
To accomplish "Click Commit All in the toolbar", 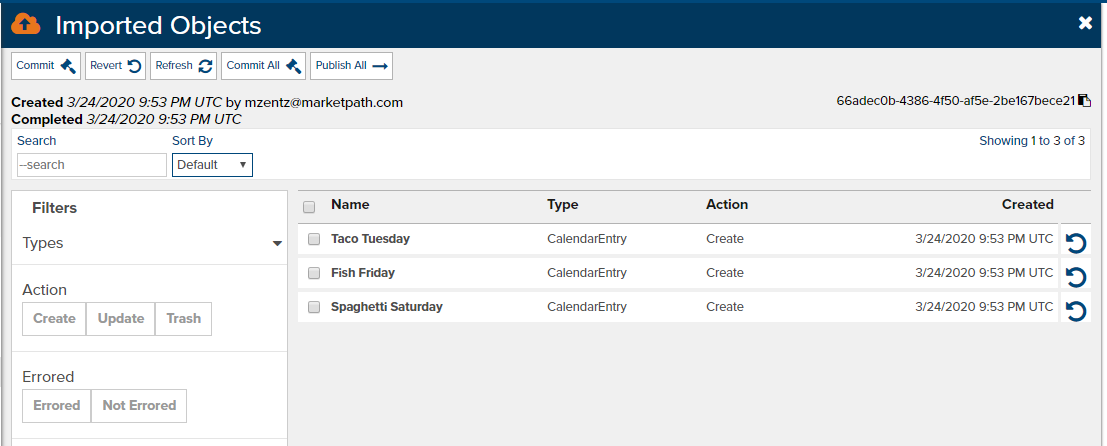I will [x=263, y=66].
